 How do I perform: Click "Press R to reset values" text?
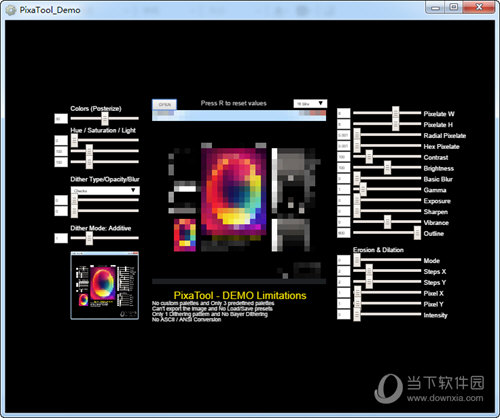pos(234,103)
